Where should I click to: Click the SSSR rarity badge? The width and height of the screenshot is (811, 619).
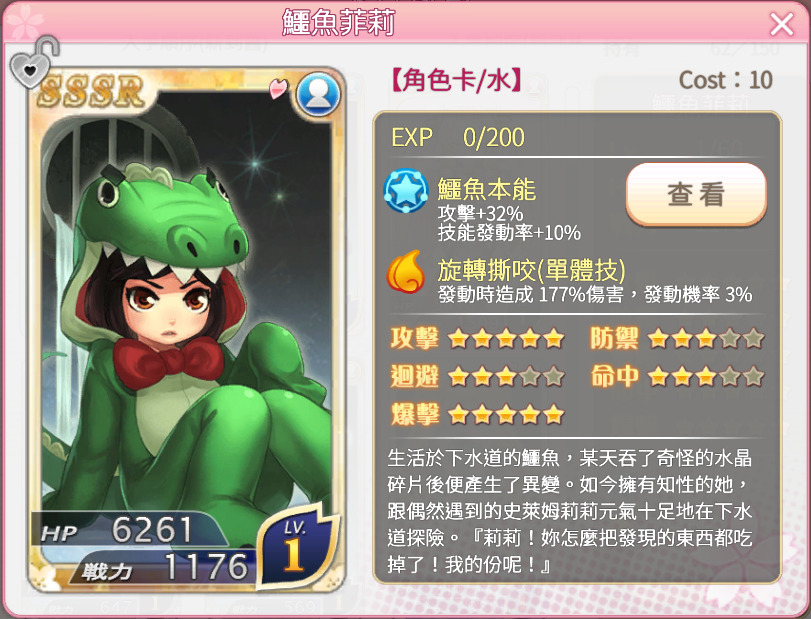91,92
